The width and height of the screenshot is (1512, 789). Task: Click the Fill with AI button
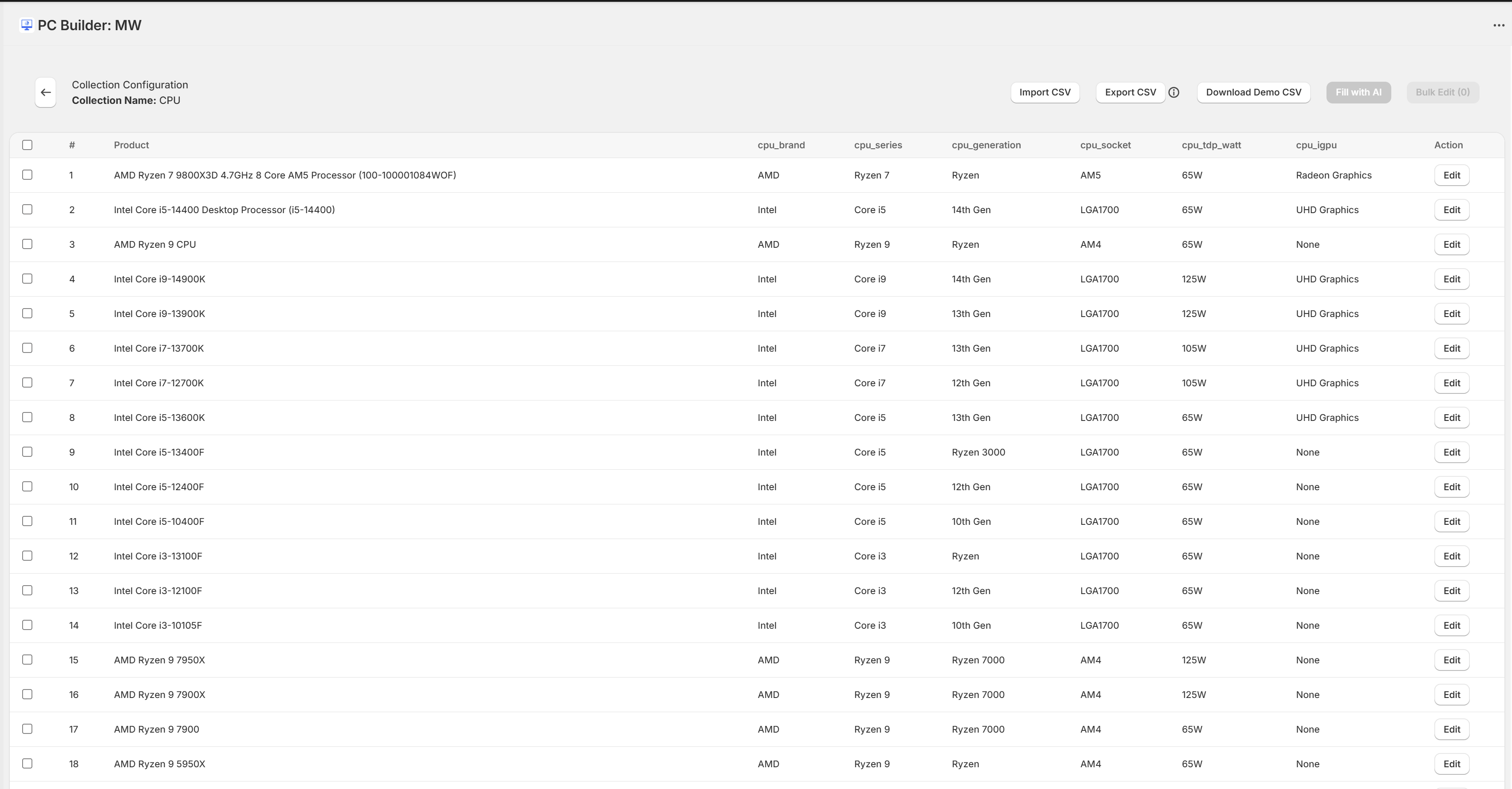pyautogui.click(x=1358, y=92)
